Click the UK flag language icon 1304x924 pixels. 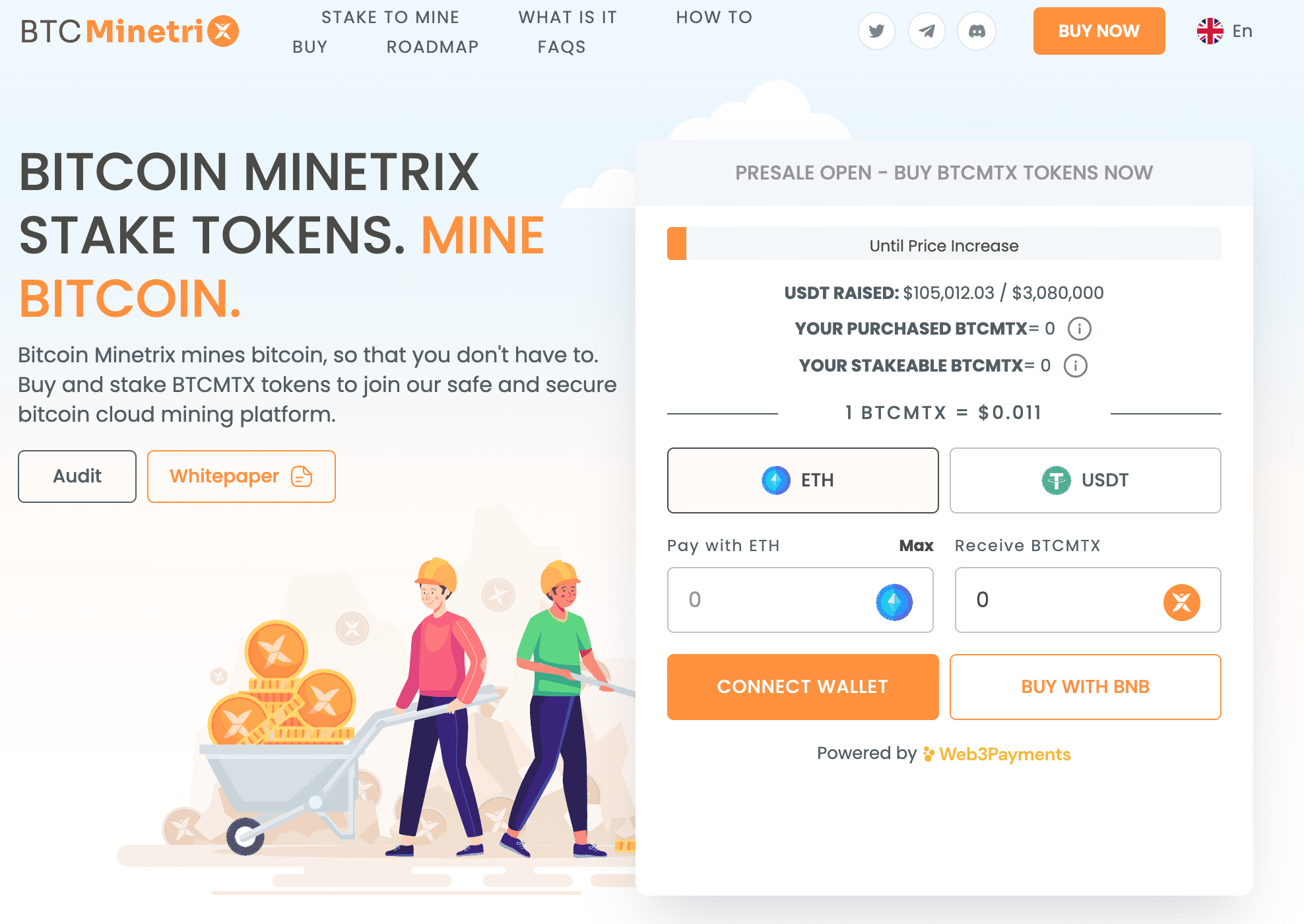click(1210, 31)
